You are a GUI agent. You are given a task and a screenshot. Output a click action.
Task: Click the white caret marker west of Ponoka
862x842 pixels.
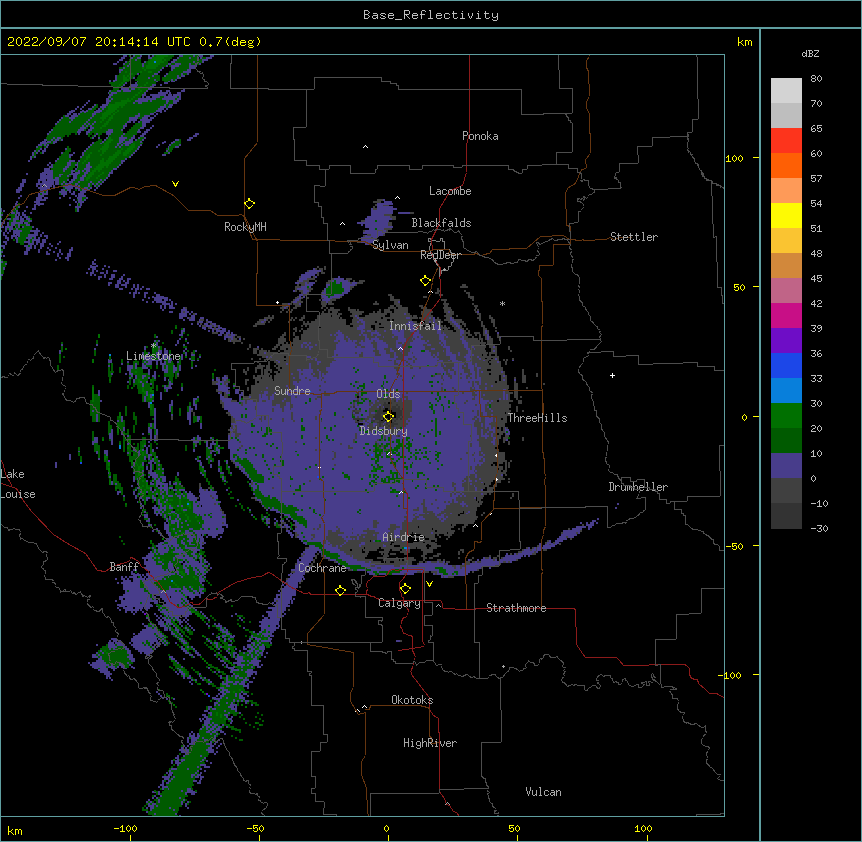click(365, 147)
